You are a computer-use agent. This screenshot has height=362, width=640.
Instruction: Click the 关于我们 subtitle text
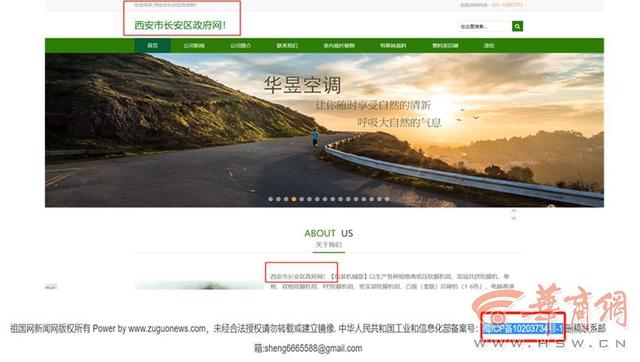point(329,244)
